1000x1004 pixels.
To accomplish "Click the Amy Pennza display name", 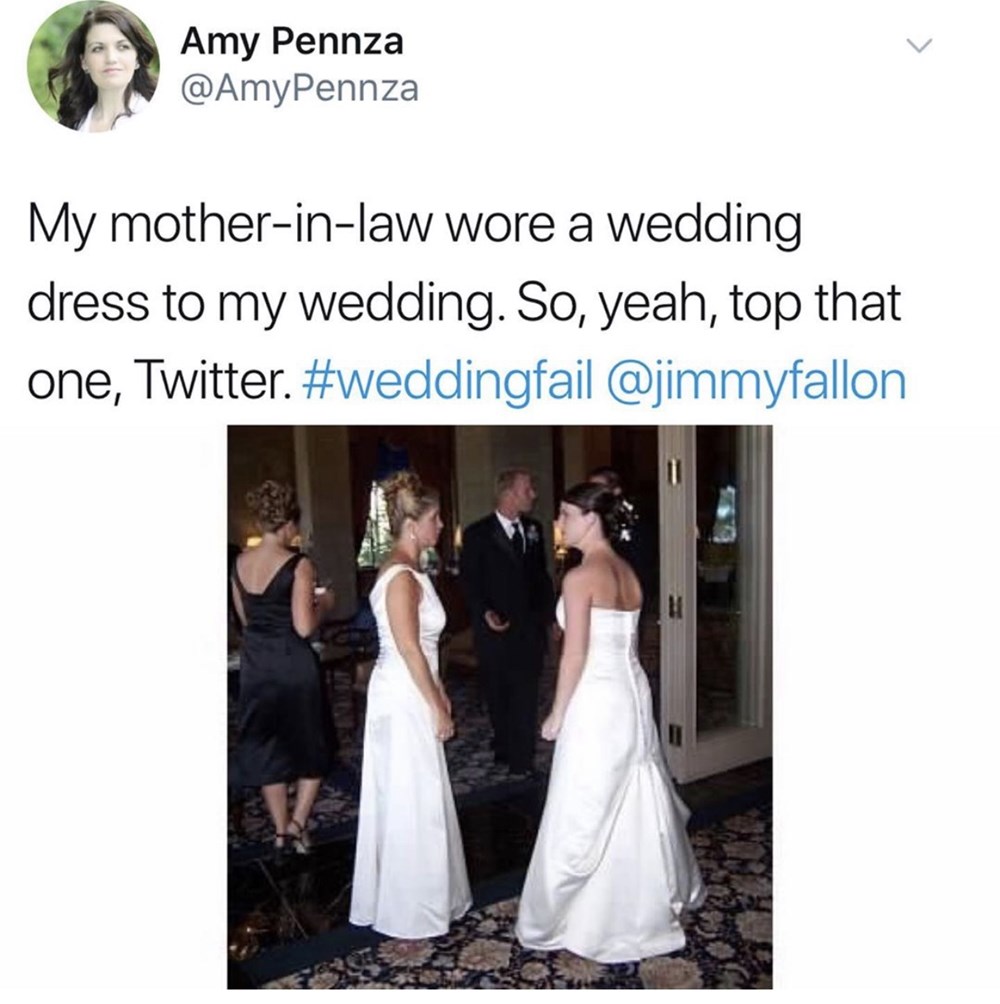I will 292,42.
